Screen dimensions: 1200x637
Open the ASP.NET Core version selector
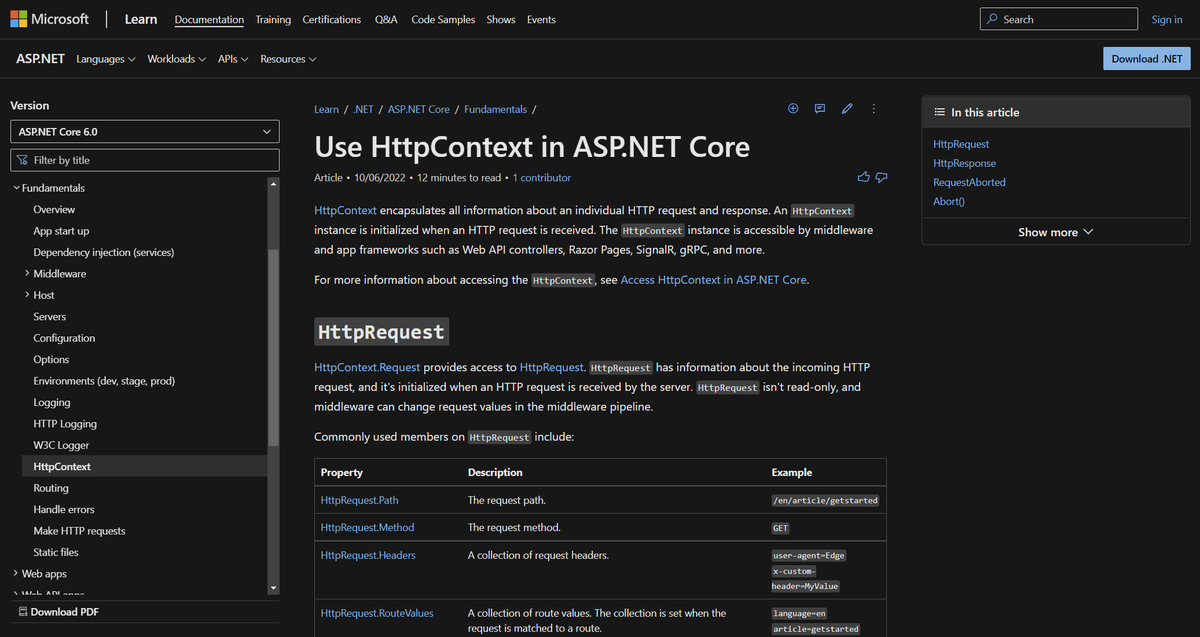coord(144,131)
